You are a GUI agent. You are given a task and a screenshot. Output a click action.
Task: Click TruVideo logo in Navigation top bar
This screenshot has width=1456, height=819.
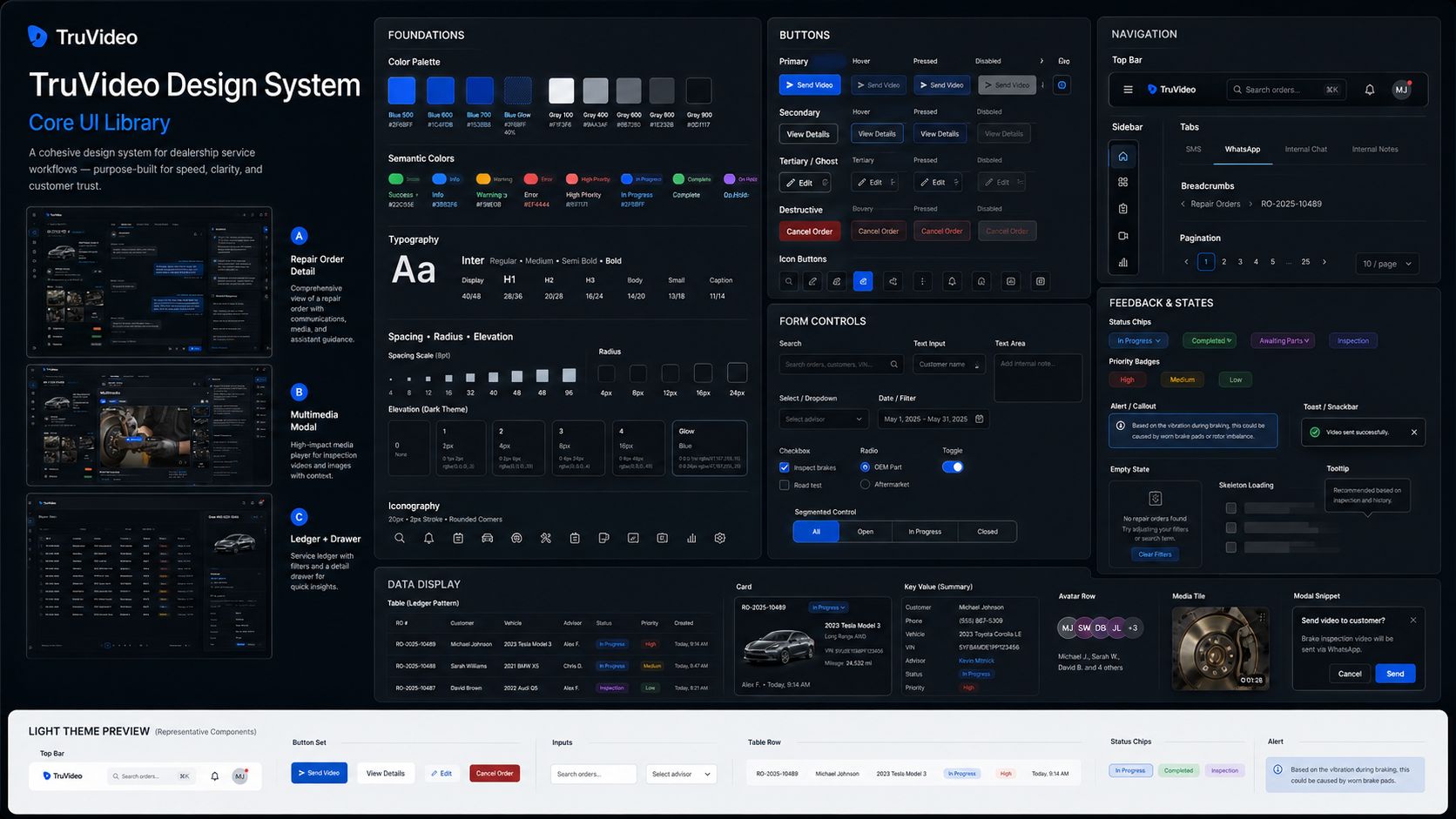(x=1171, y=90)
